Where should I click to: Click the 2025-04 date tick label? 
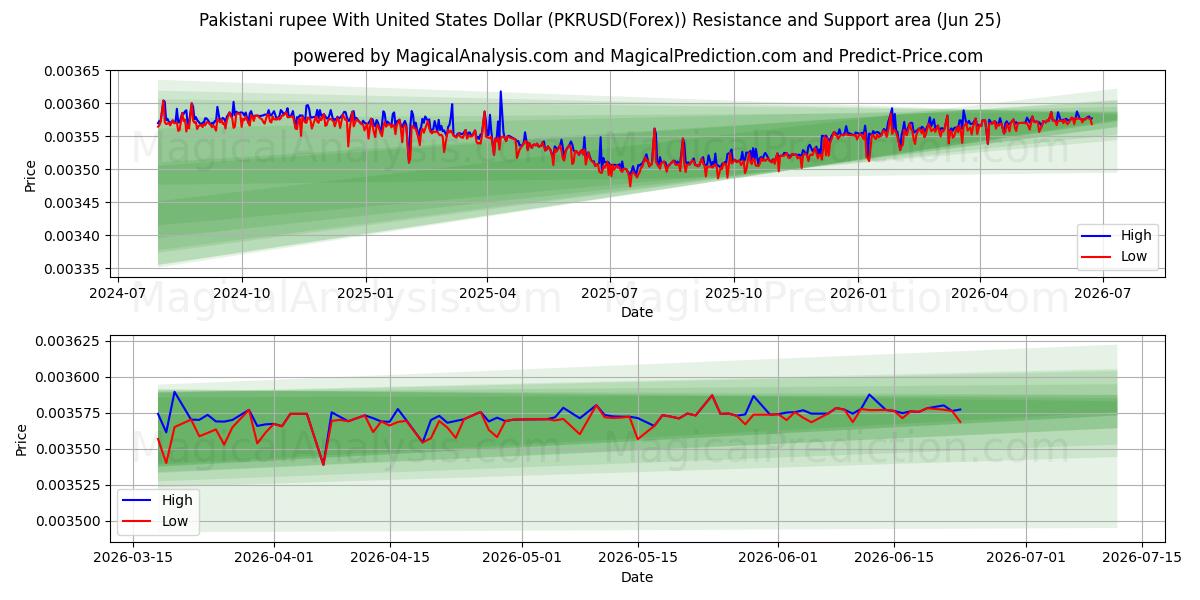click(x=487, y=294)
